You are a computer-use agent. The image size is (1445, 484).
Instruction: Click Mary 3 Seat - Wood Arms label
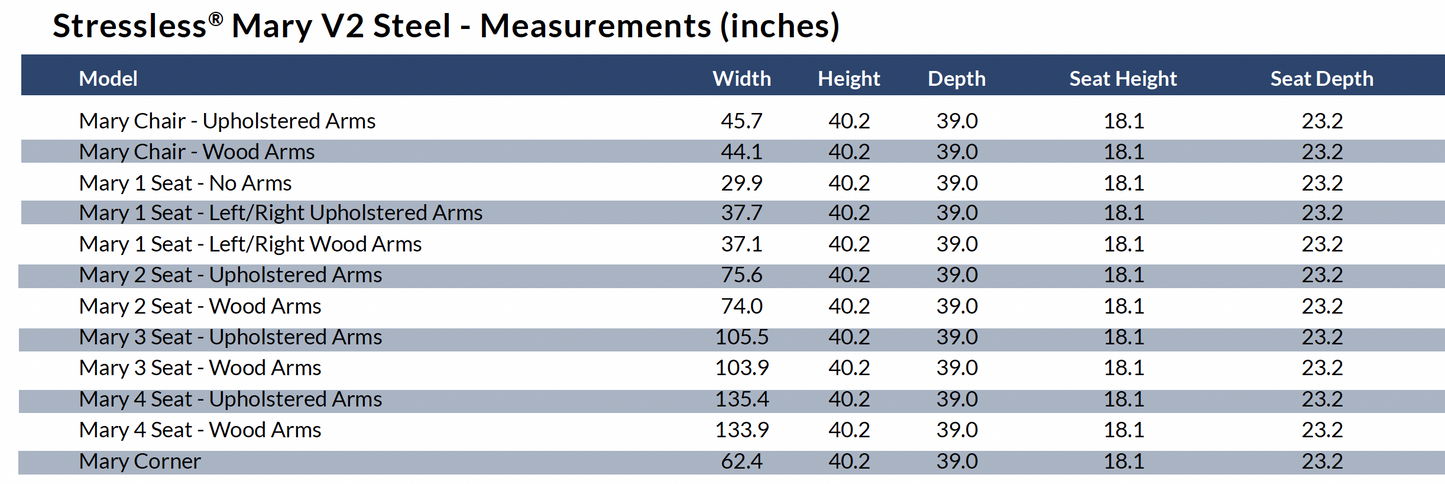[x=200, y=368]
